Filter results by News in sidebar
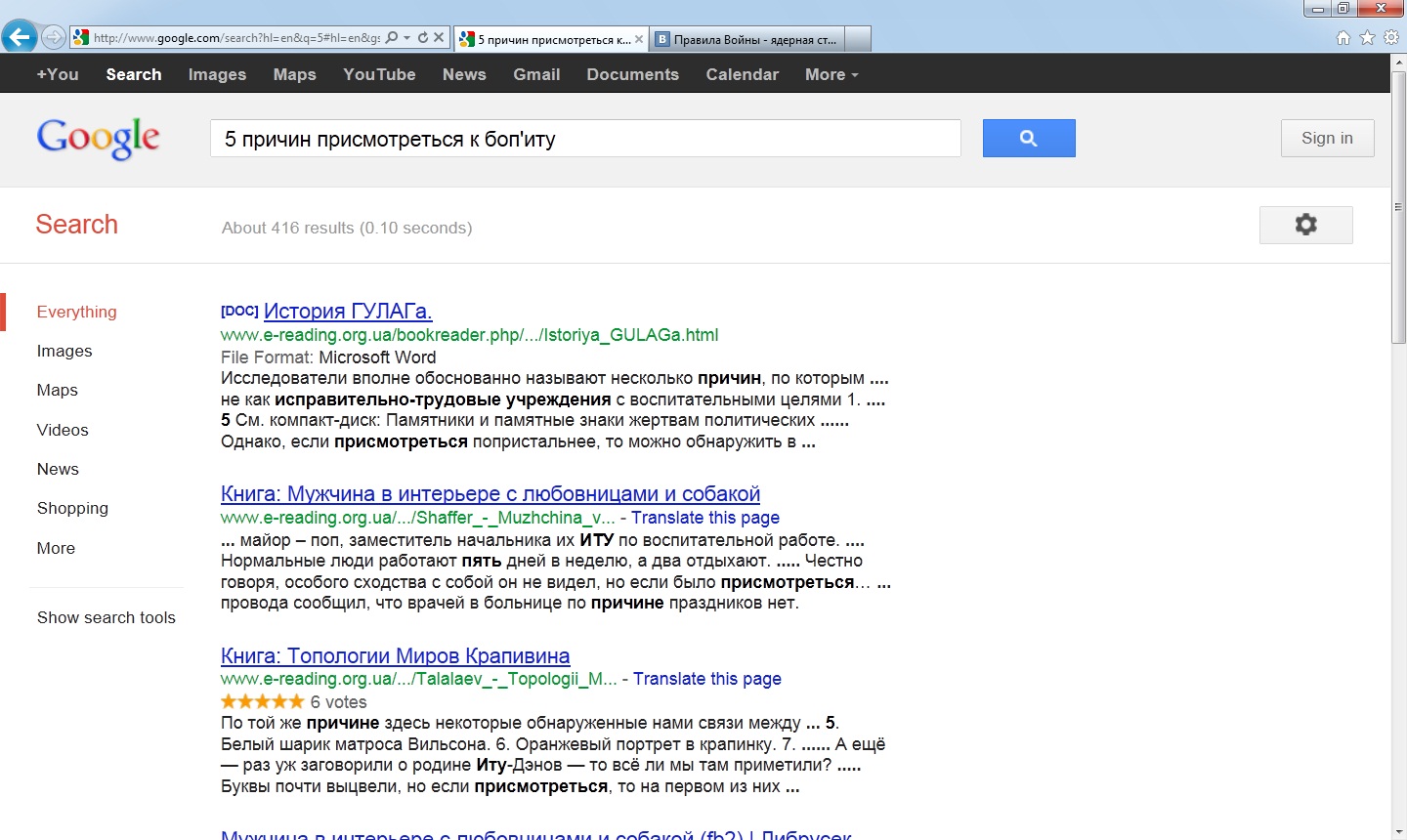The height and width of the screenshot is (840, 1407). (x=58, y=469)
